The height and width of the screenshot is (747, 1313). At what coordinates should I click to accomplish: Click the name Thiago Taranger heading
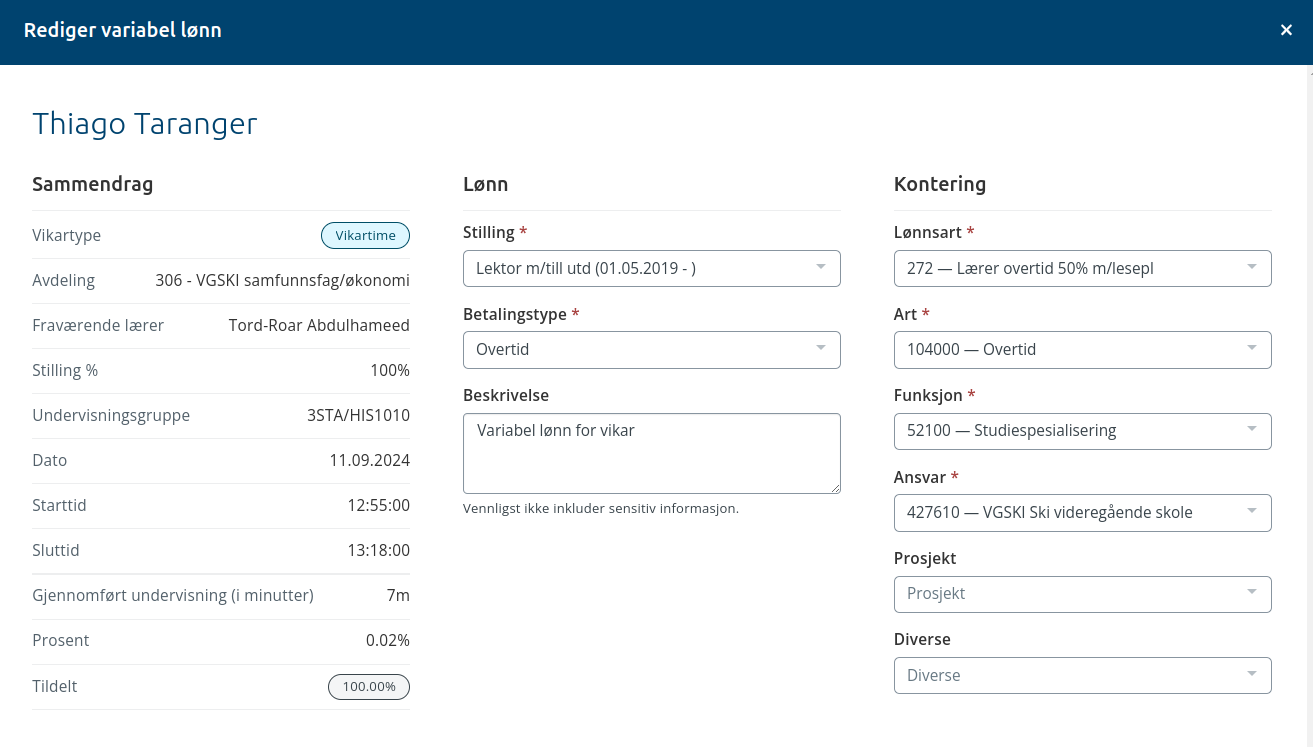tap(145, 124)
